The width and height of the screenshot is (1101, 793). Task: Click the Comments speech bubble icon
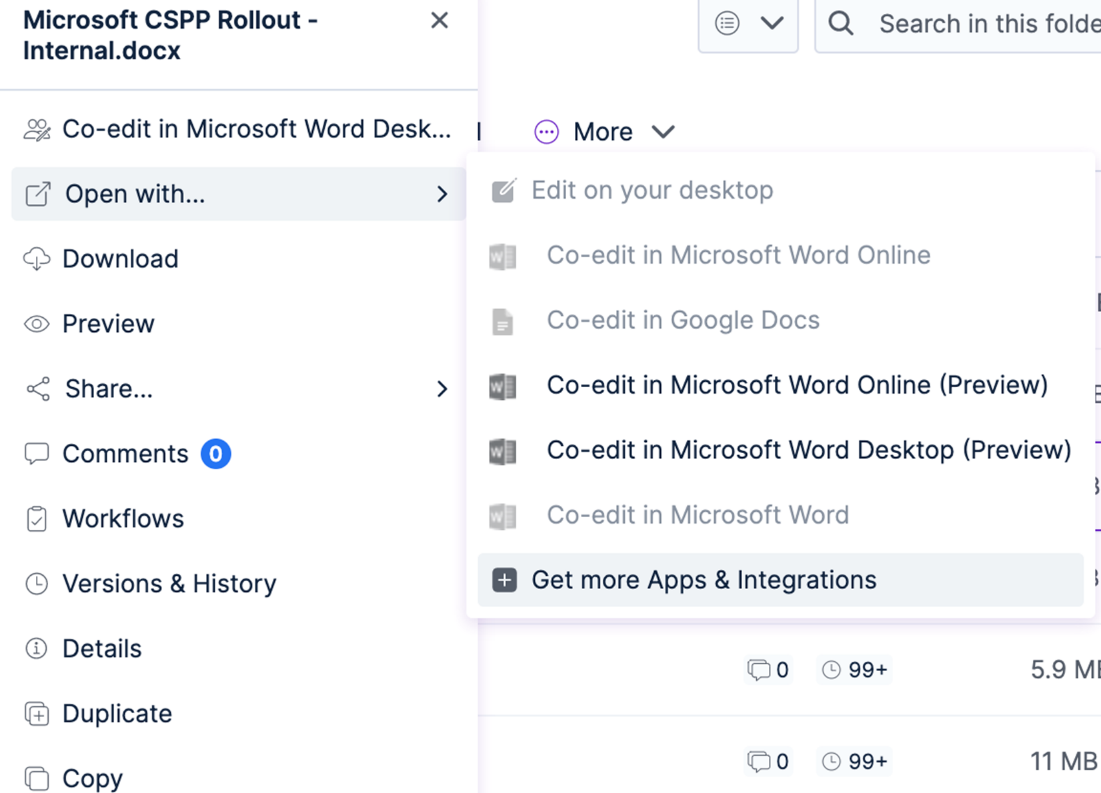click(37, 454)
